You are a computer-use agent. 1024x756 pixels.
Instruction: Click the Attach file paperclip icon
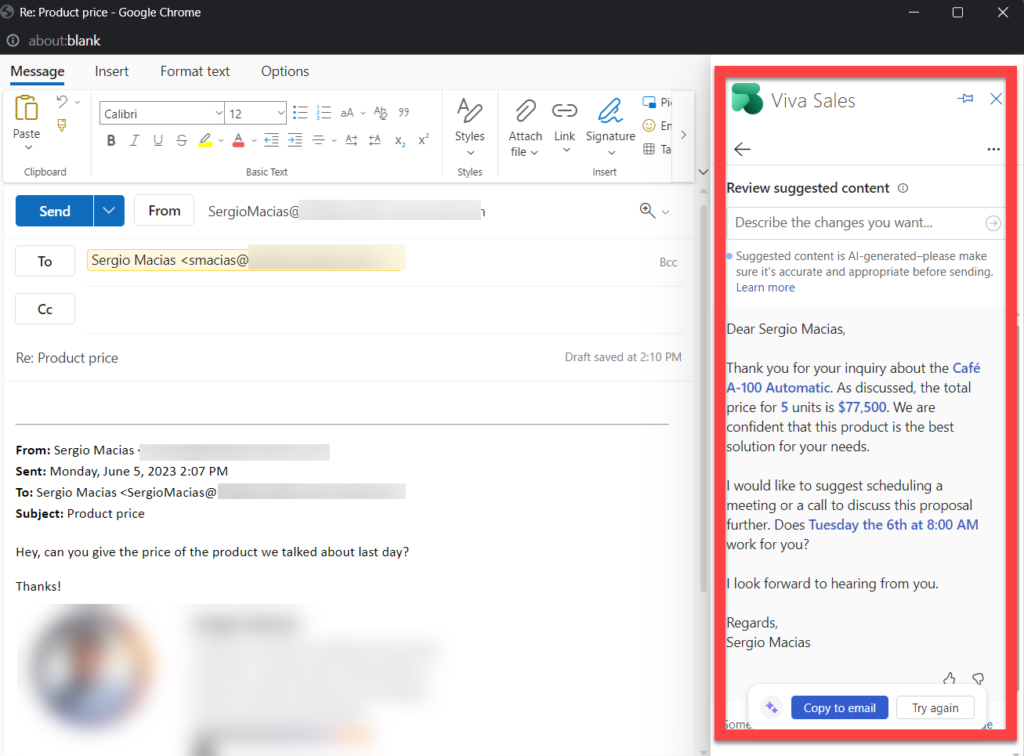[526, 110]
